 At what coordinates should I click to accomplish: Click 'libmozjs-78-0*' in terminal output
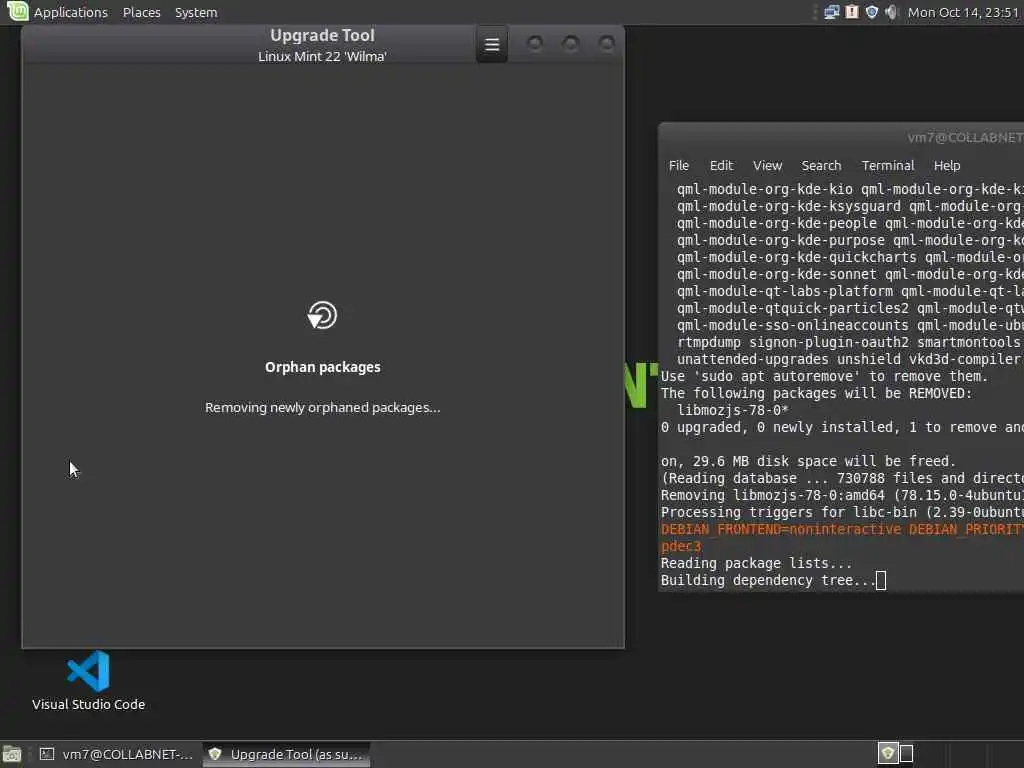pos(733,410)
